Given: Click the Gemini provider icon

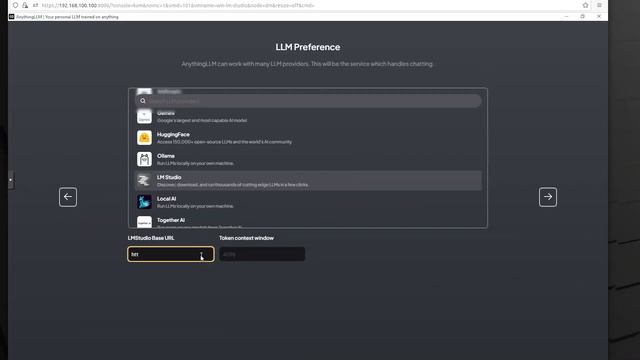Looking at the screenshot, I should tap(144, 117).
